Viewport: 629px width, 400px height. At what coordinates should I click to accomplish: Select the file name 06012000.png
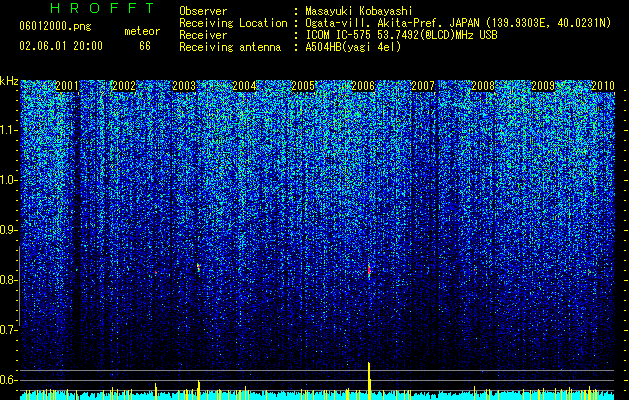tap(55, 27)
